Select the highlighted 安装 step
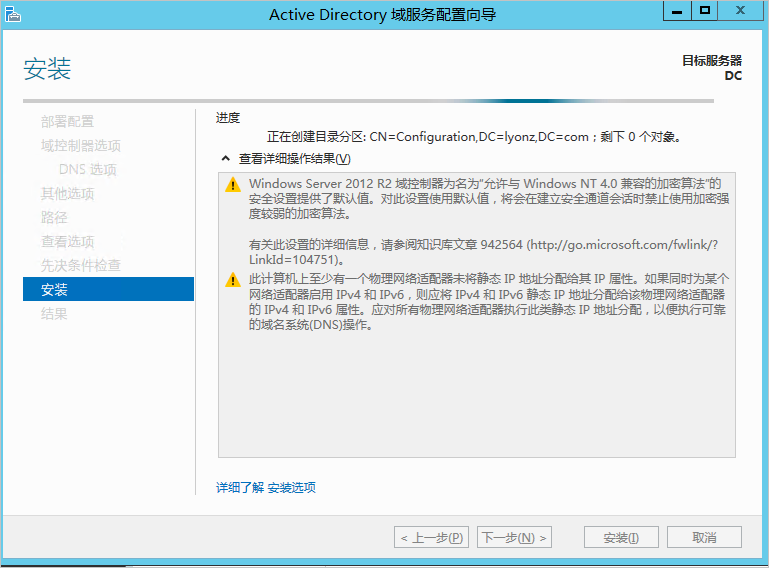 coord(108,289)
